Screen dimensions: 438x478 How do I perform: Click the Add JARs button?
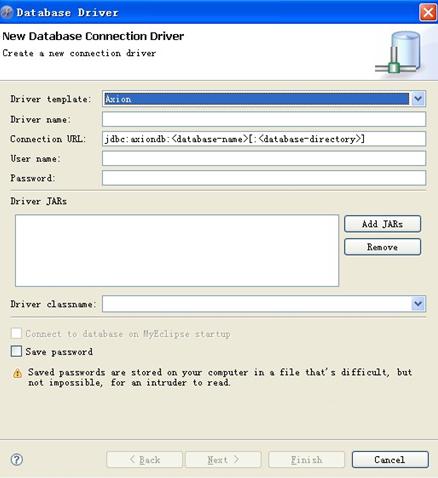click(382, 224)
